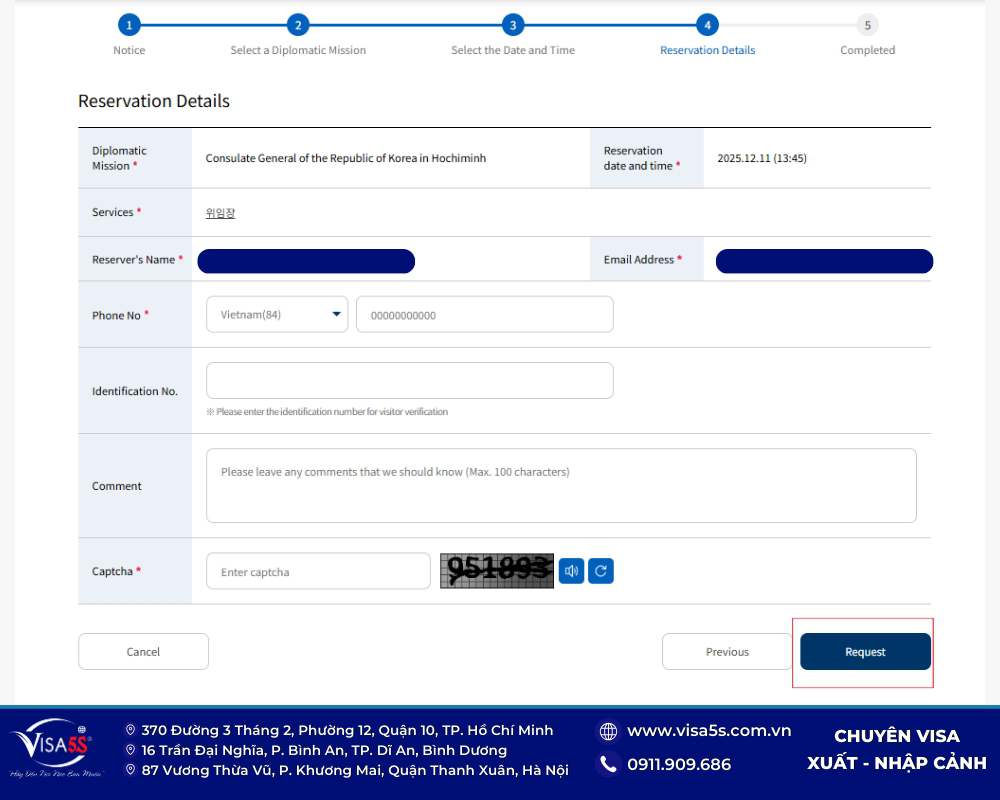Image resolution: width=1000 pixels, height=800 pixels.
Task: Click the Comment text area
Action: pos(560,485)
